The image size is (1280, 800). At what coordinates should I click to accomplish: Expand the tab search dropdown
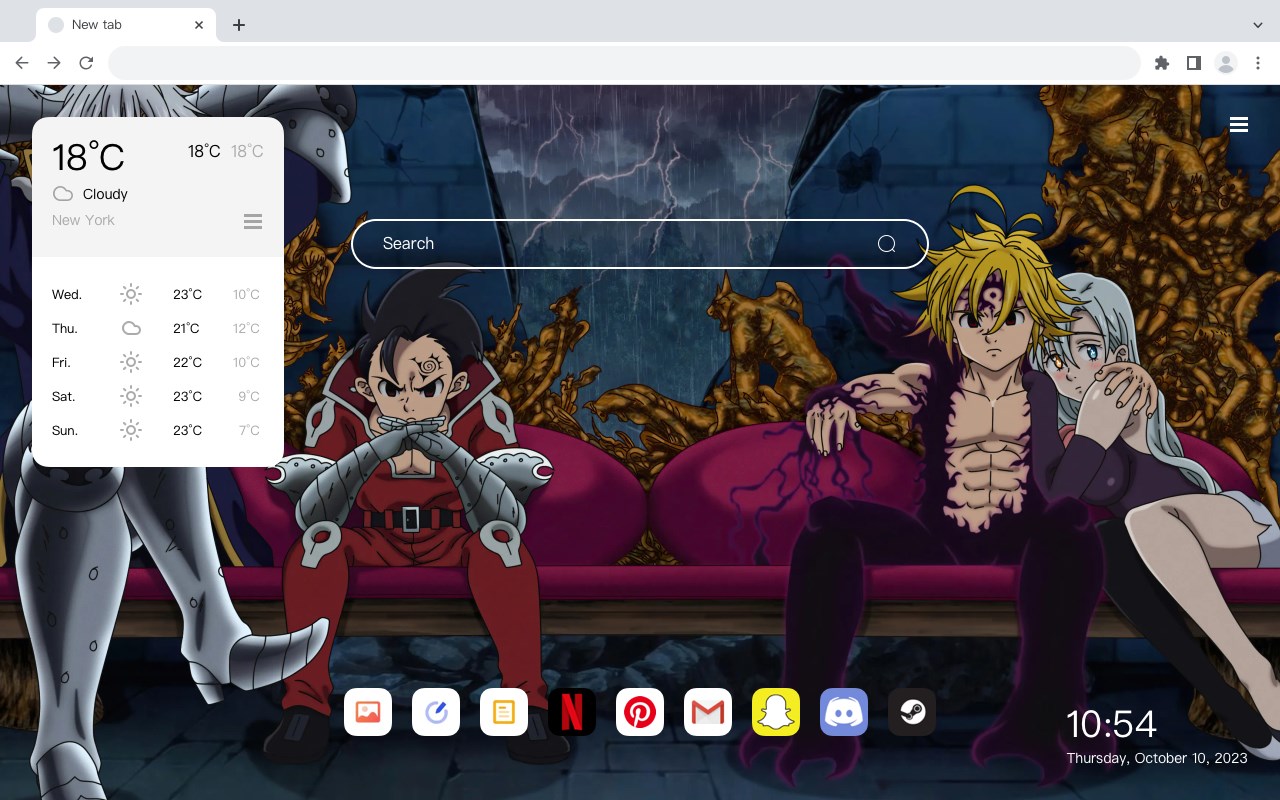[x=1258, y=25]
